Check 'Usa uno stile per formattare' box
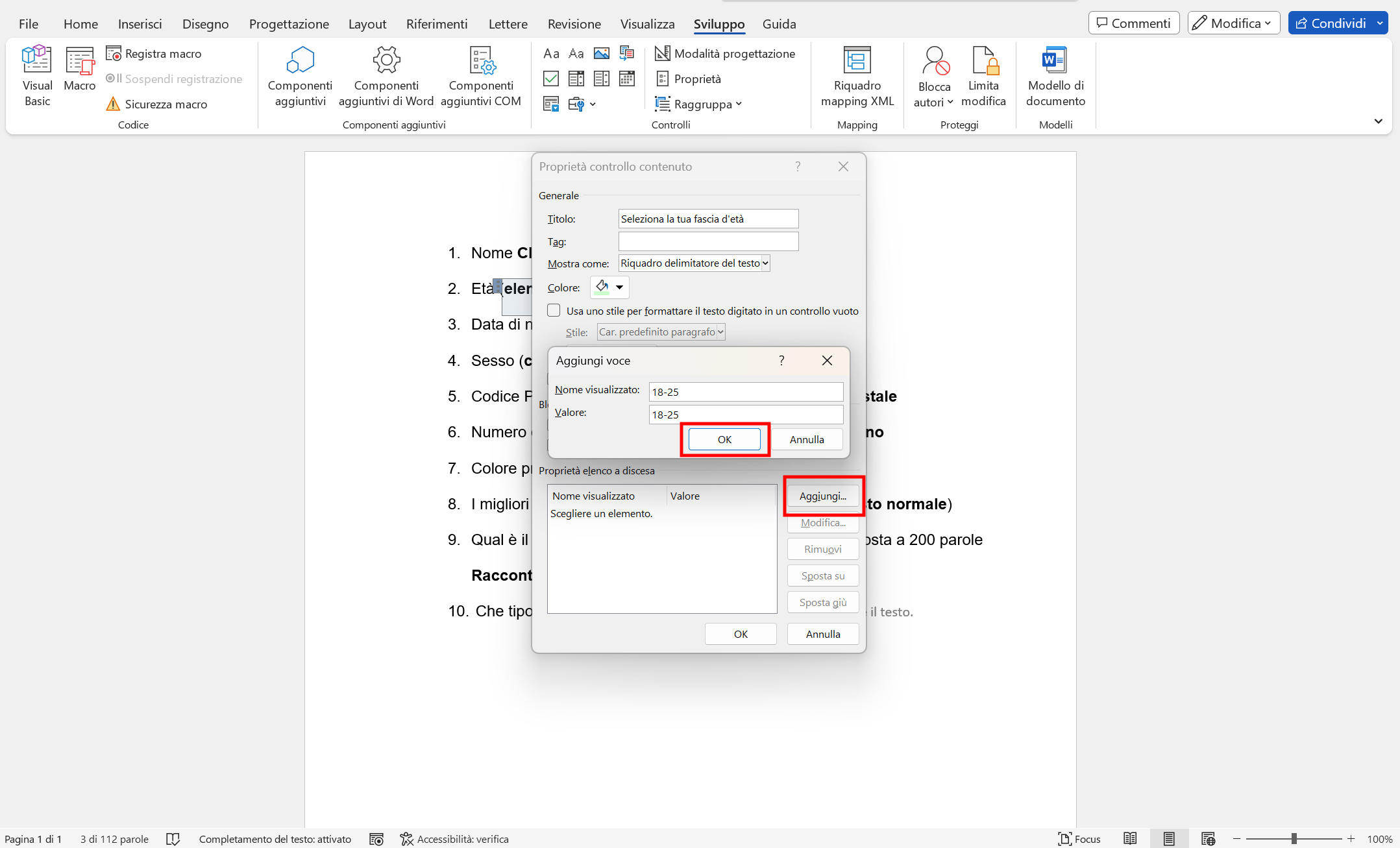The image size is (1400, 848). 554,311
